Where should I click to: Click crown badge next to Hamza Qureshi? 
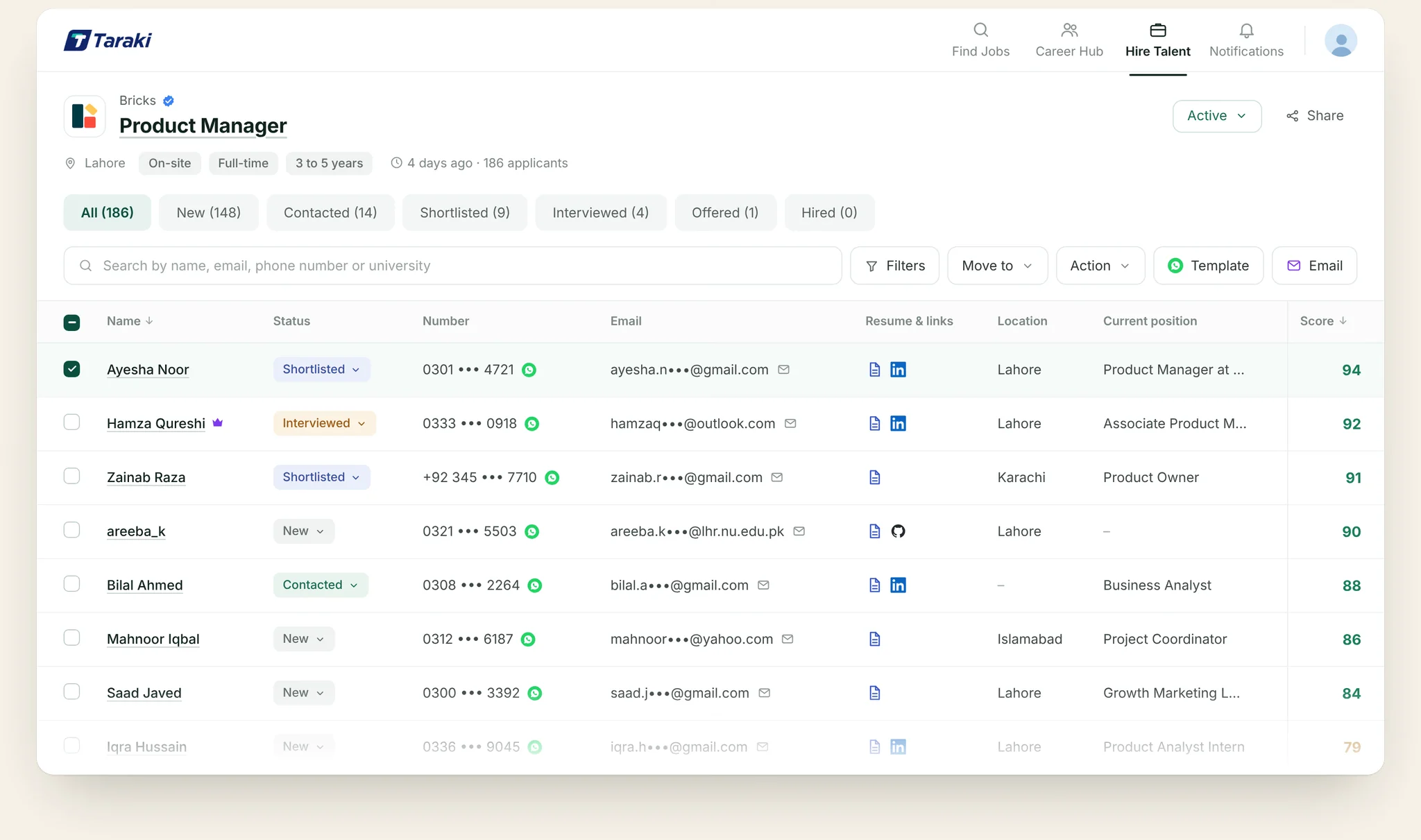[x=217, y=422]
